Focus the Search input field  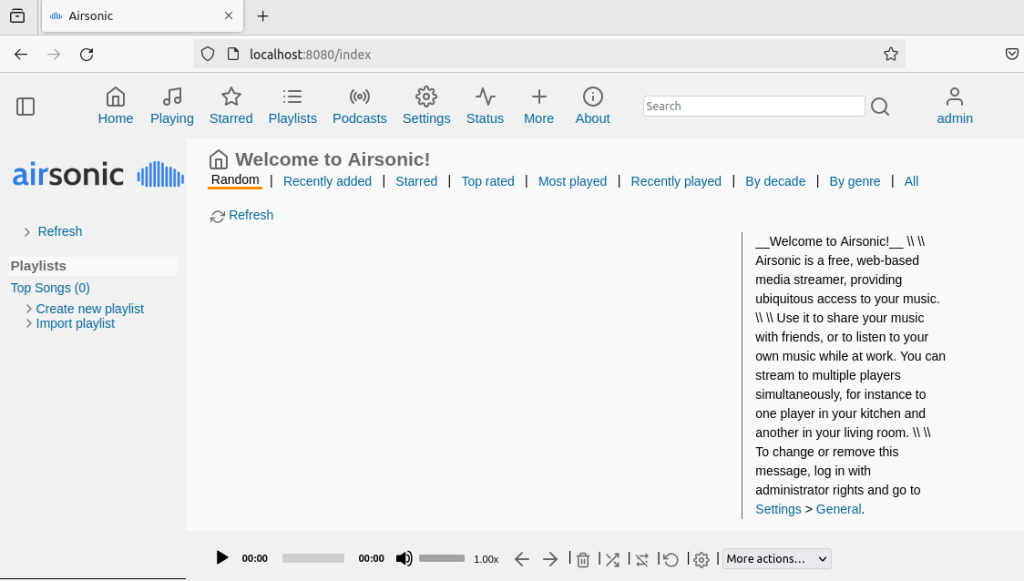(754, 106)
